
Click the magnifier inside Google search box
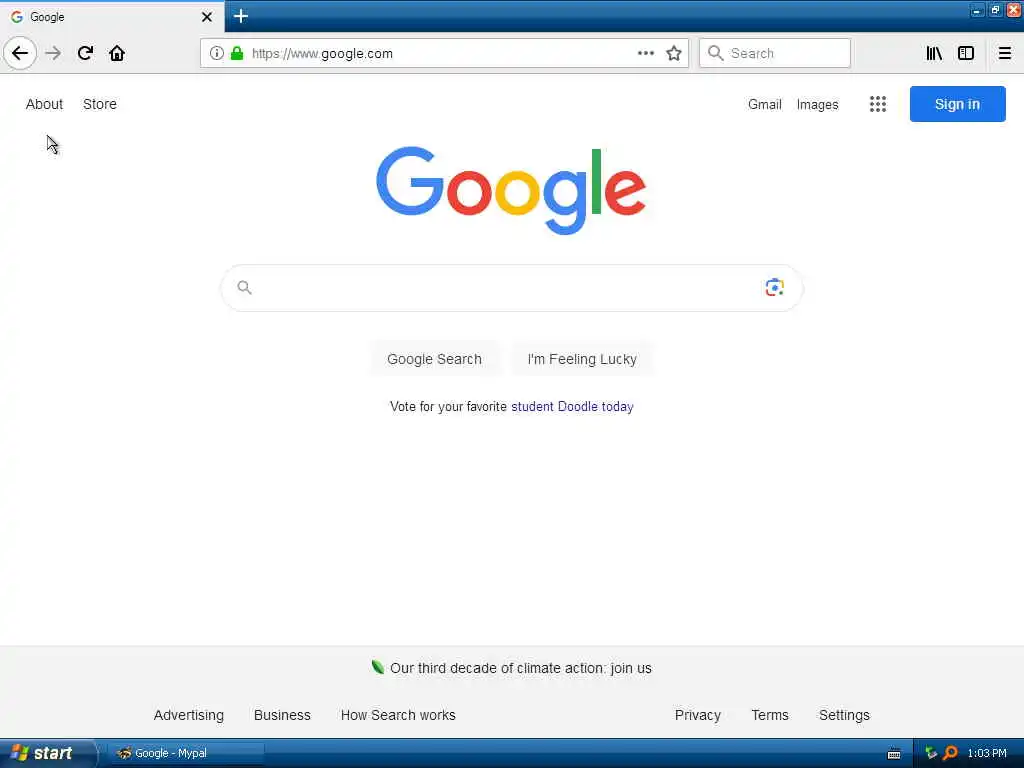(244, 287)
